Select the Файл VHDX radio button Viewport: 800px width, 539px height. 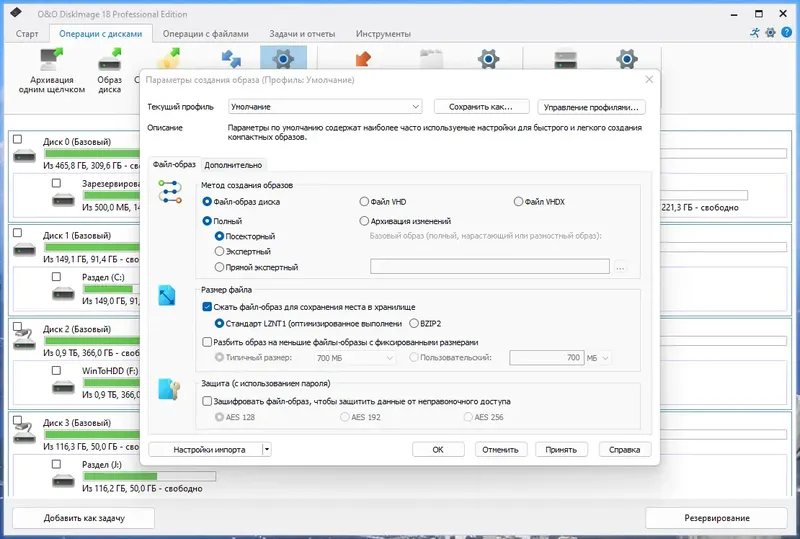coord(518,202)
